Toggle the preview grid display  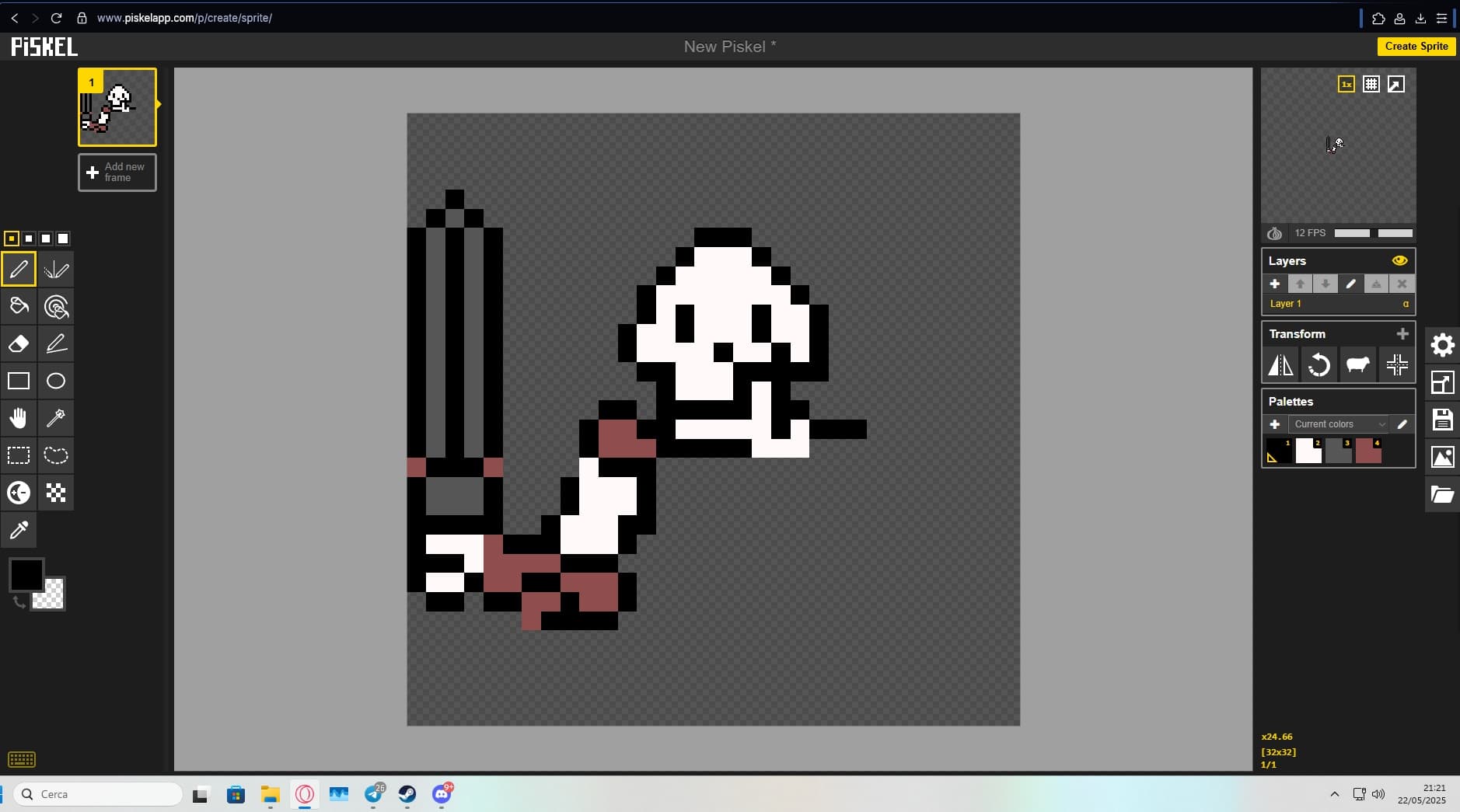[x=1371, y=85]
